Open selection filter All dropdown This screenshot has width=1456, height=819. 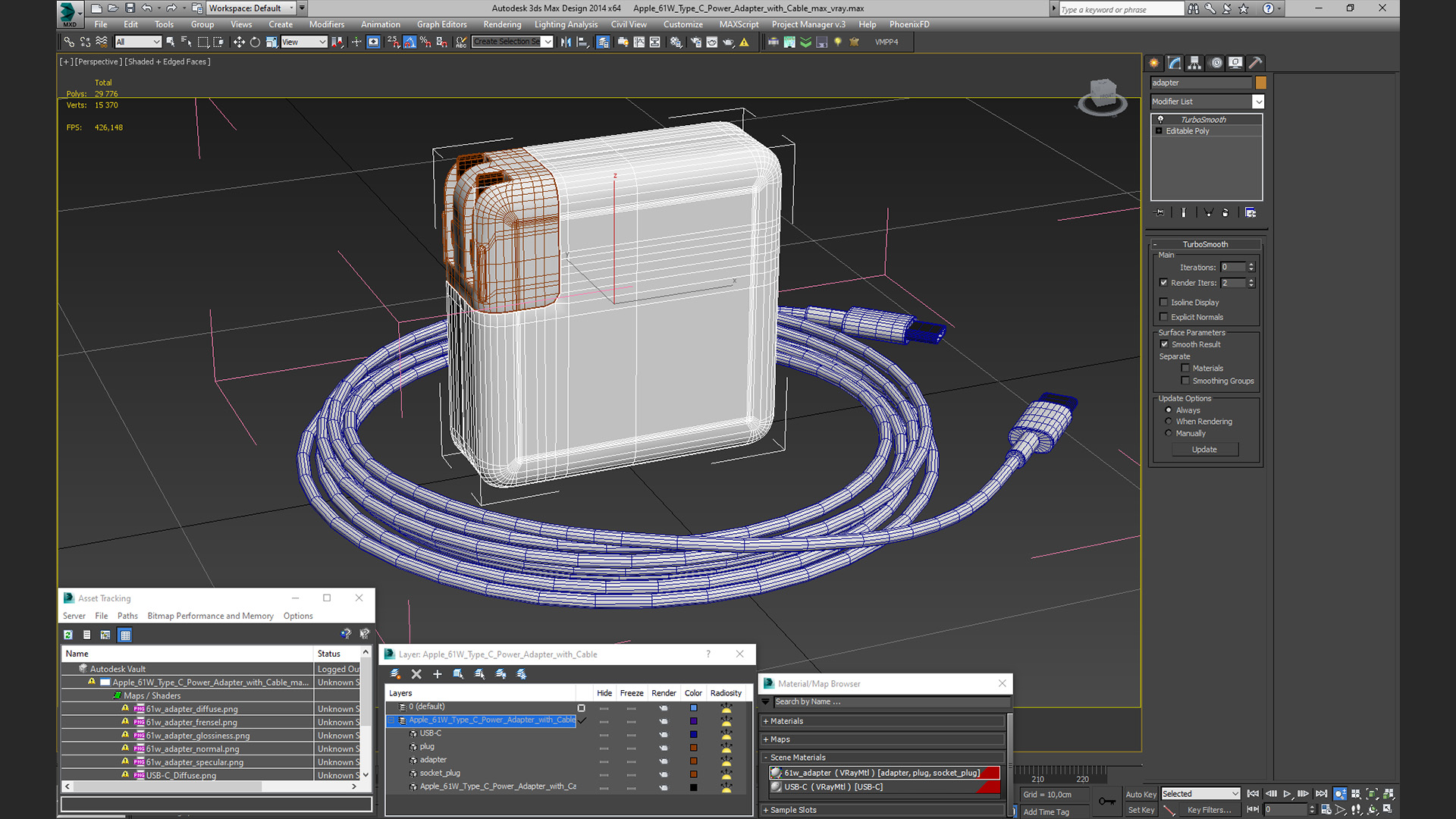pyautogui.click(x=138, y=42)
